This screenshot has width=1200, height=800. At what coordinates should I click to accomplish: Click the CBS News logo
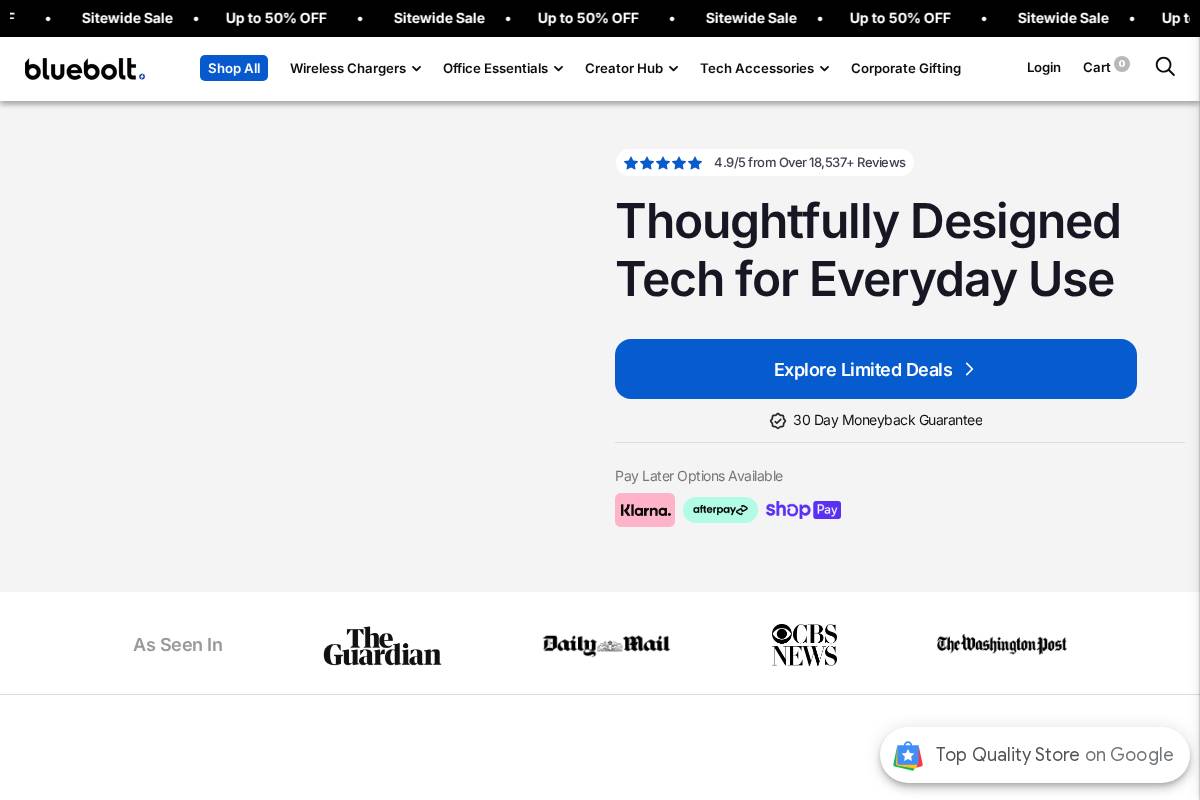pyautogui.click(x=804, y=645)
